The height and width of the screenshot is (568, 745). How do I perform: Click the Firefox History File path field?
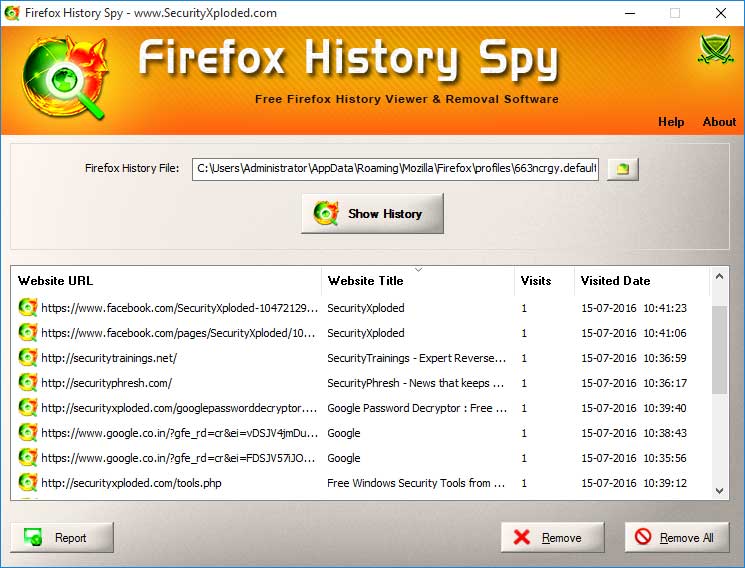[395, 169]
